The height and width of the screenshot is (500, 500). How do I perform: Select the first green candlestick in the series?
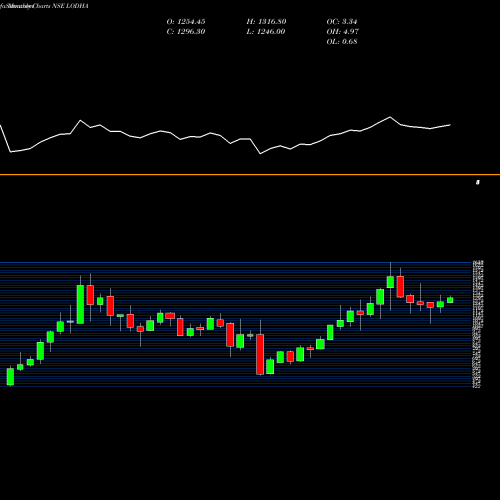click(x=10, y=376)
